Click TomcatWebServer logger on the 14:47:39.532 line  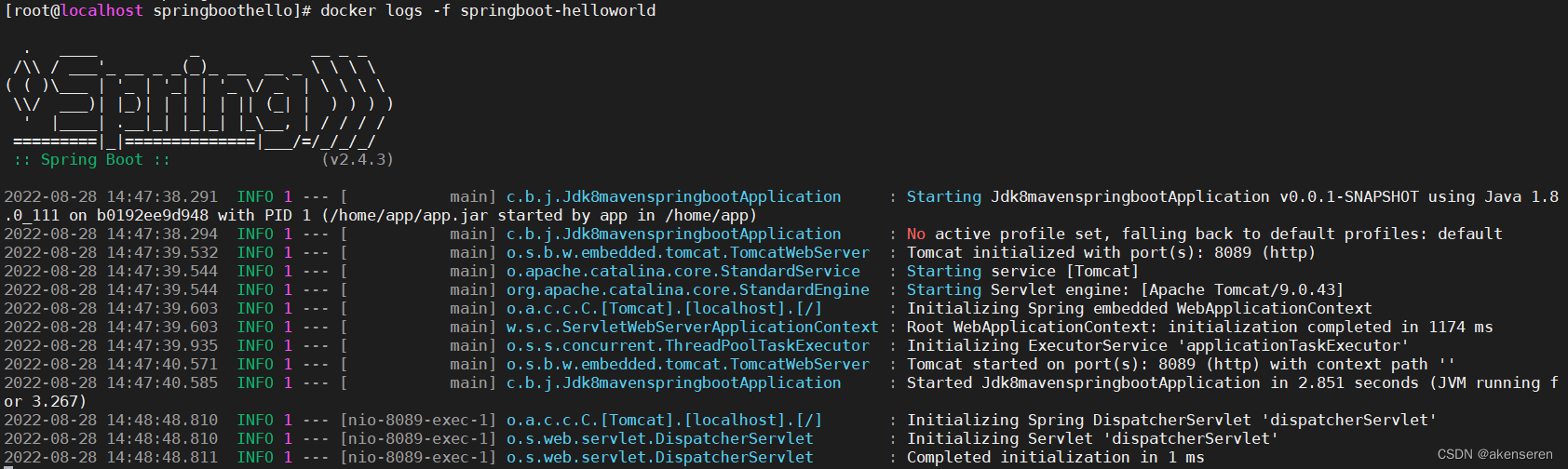click(x=688, y=253)
